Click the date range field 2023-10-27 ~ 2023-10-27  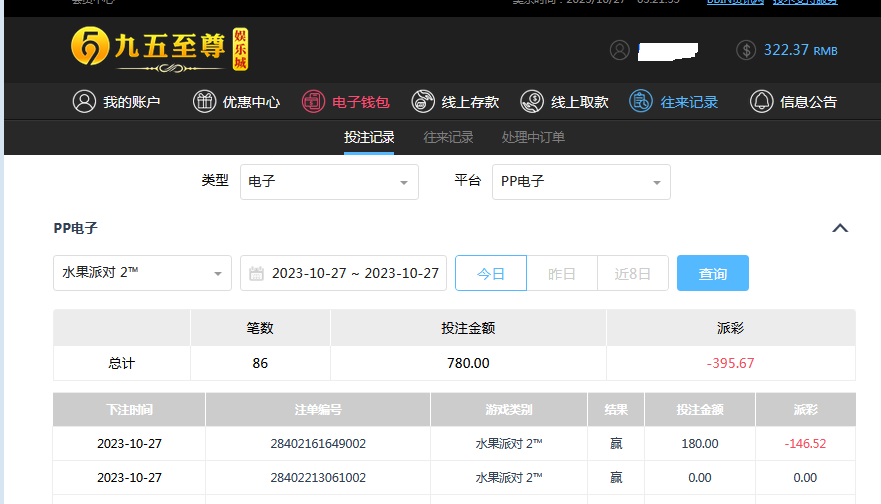(343, 273)
